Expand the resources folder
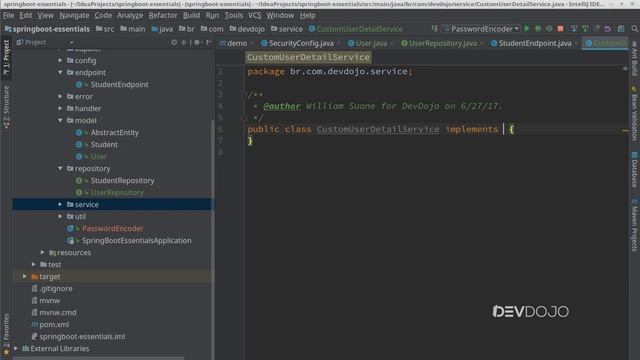 tap(42, 252)
